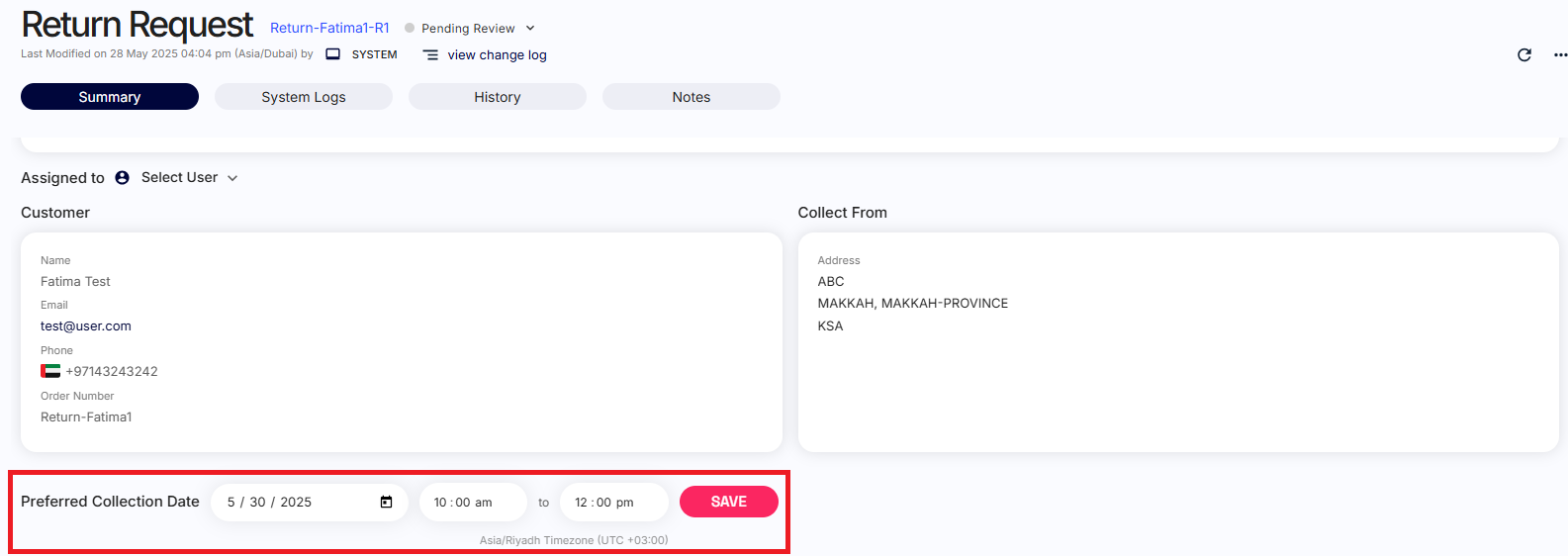1568x556 pixels.
Task: Click the Return-Fatima1-R1 link
Action: (329, 28)
